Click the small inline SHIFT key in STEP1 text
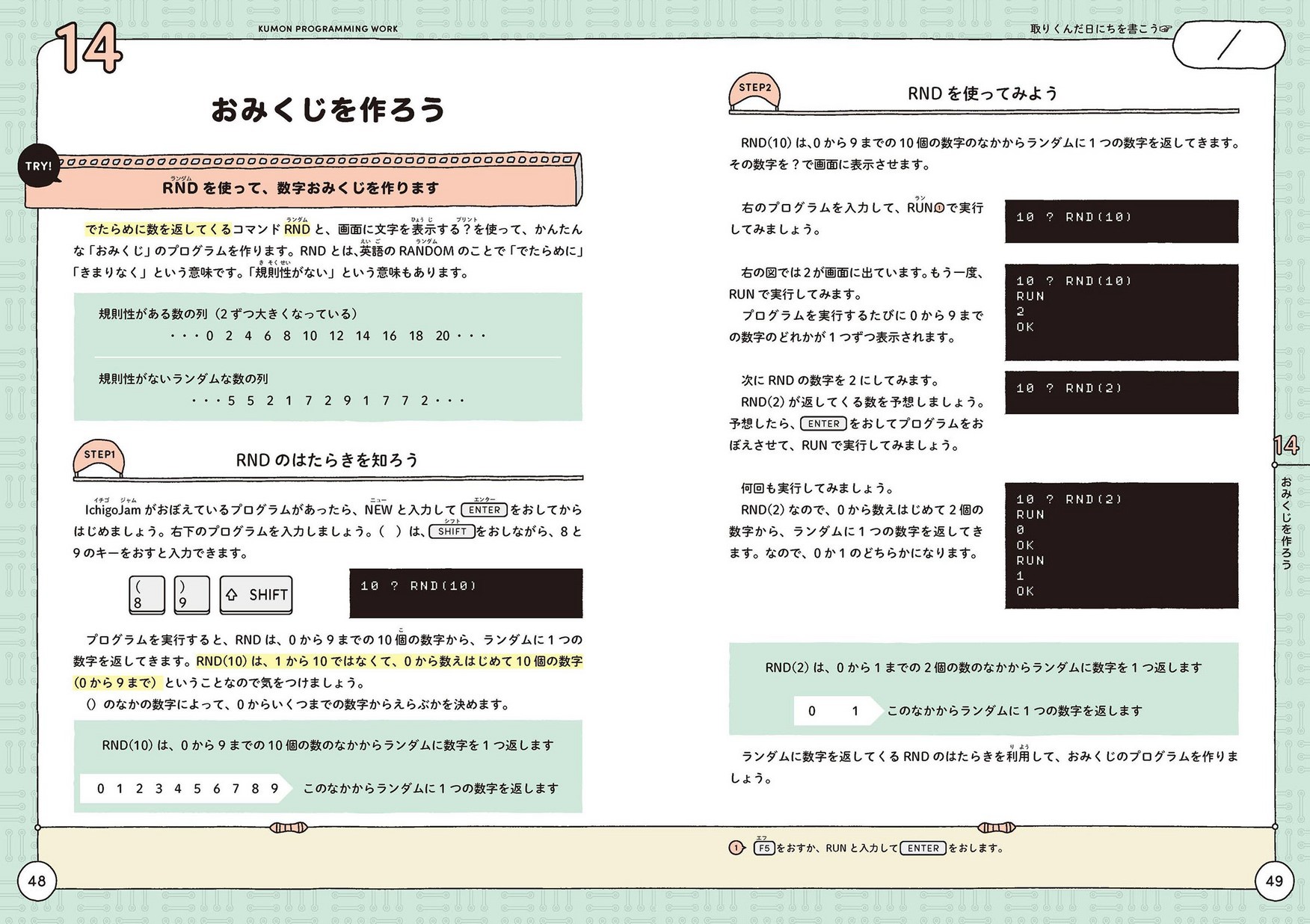The height and width of the screenshot is (924, 1310). click(452, 532)
